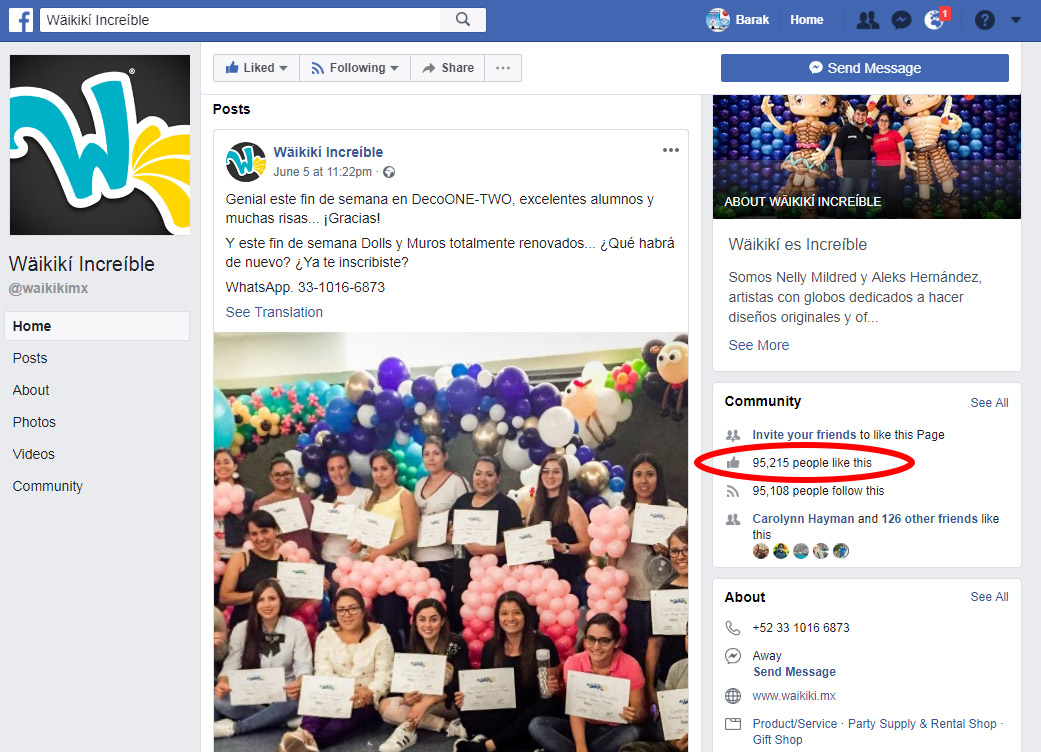1041x752 pixels.
Task: Click the See Translation link
Action: pos(274,312)
